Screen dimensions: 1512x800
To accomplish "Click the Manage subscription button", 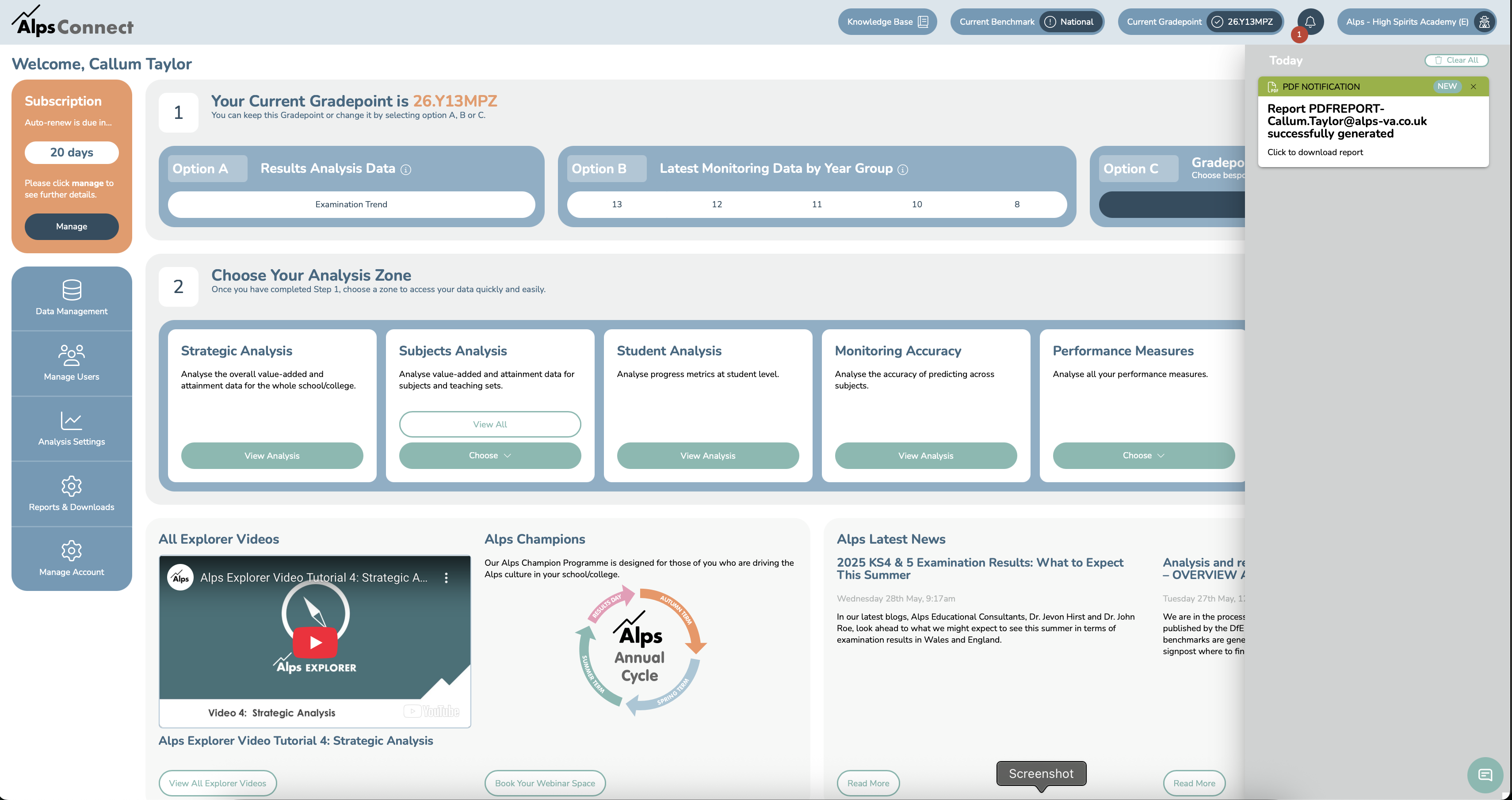I will click(72, 227).
